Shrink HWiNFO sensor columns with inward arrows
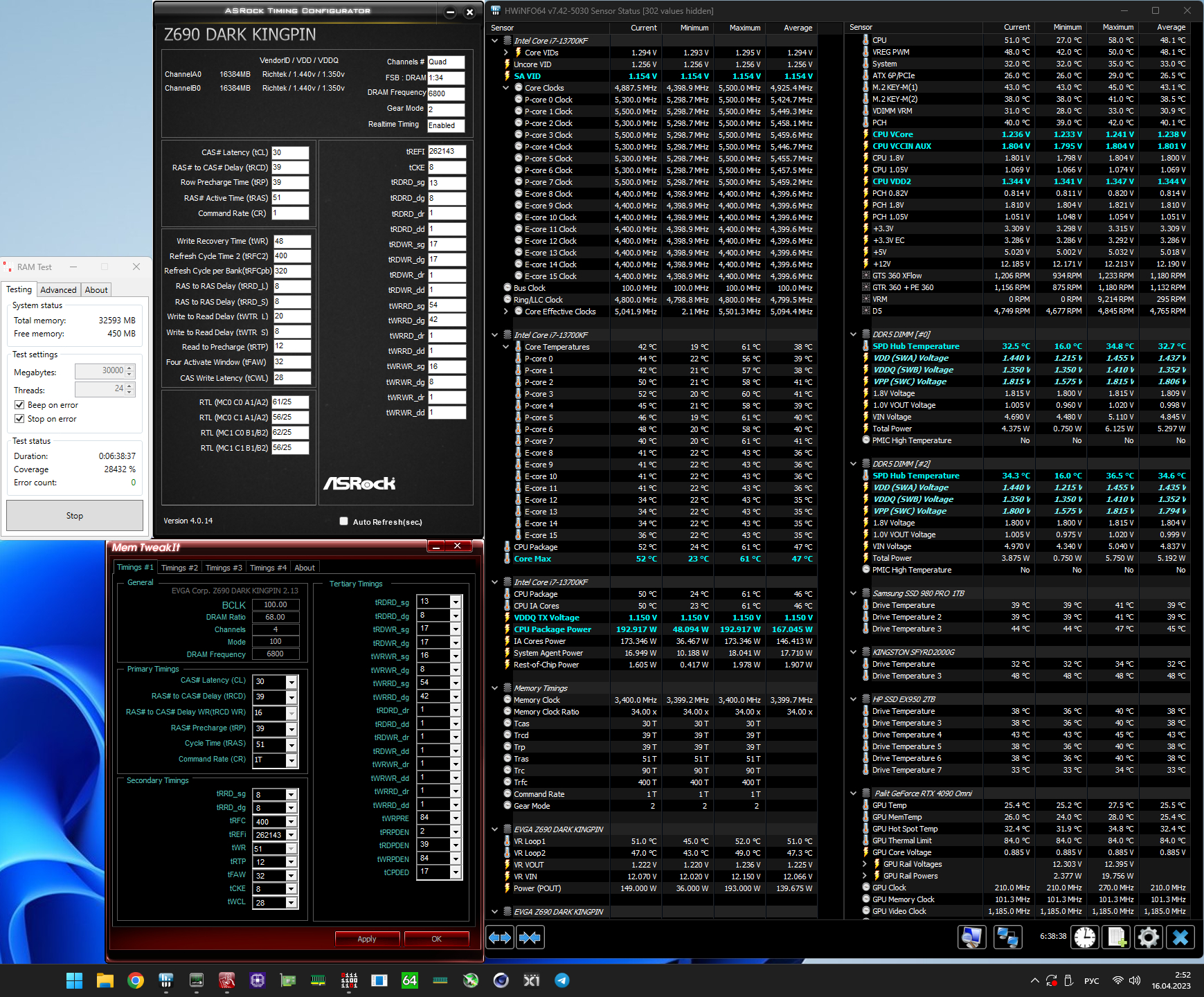Image resolution: width=1204 pixels, height=997 pixels. pos(530,937)
